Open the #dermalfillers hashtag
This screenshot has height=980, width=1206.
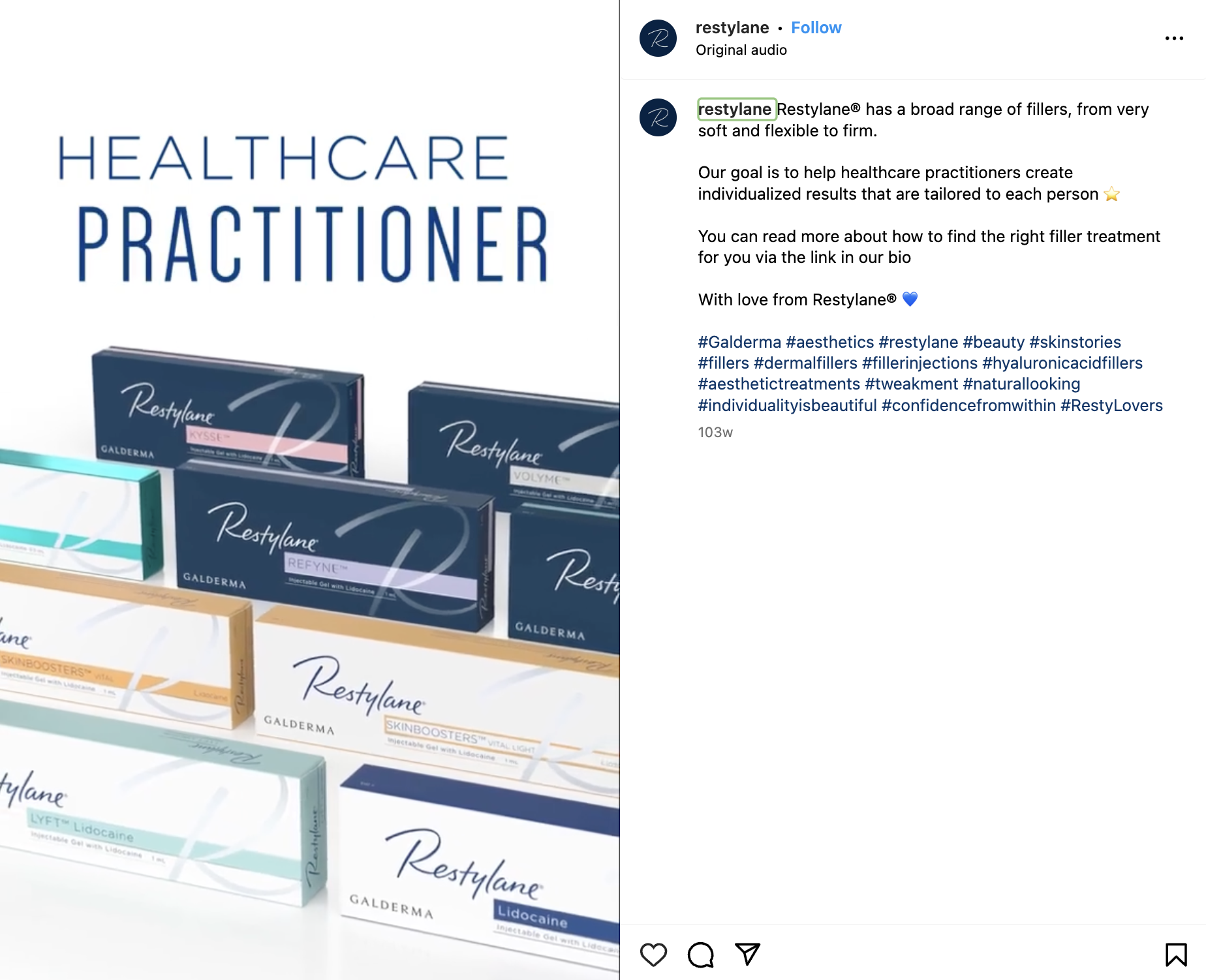pos(805,363)
